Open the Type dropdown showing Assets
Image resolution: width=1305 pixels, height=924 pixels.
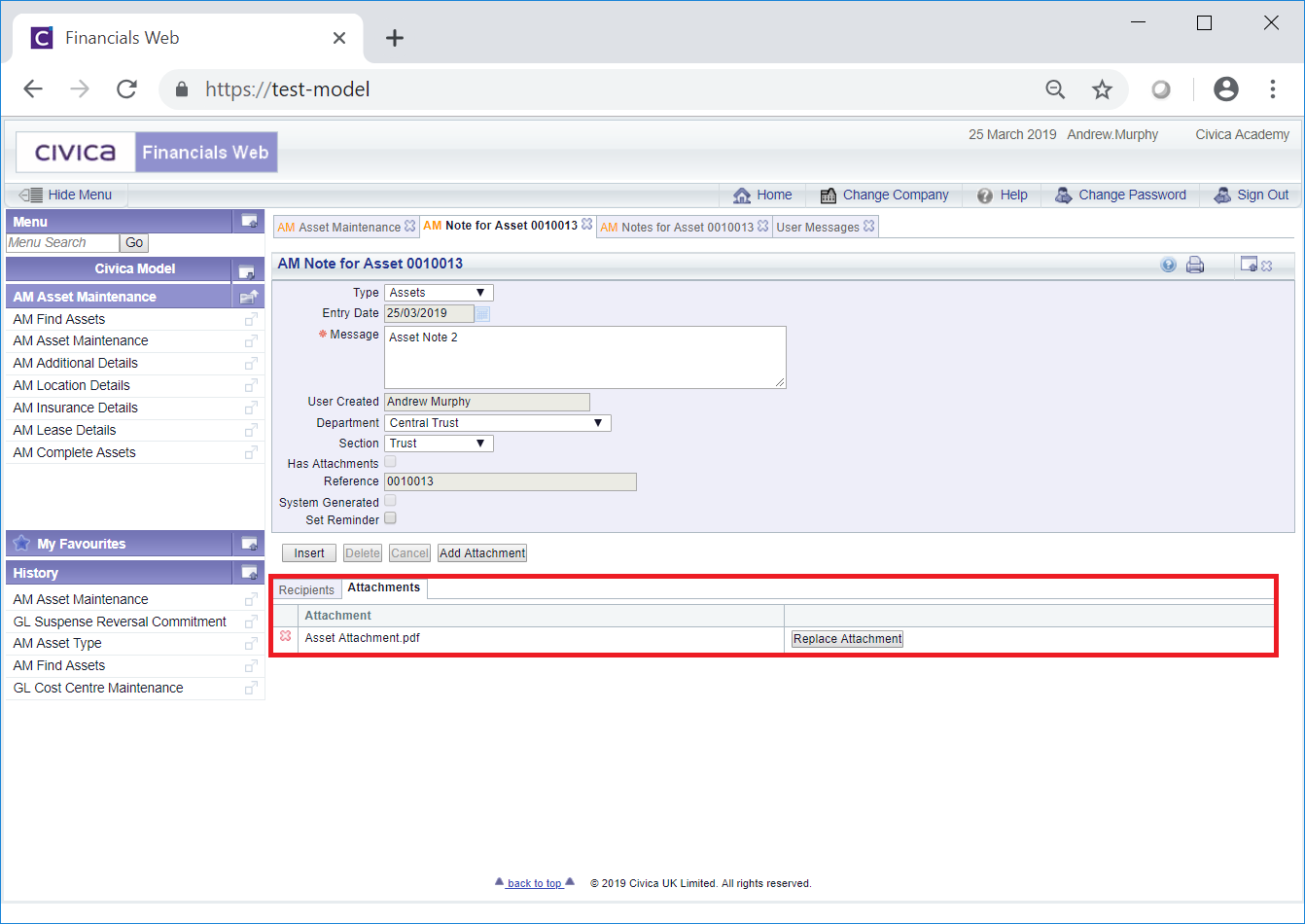pyautogui.click(x=439, y=293)
